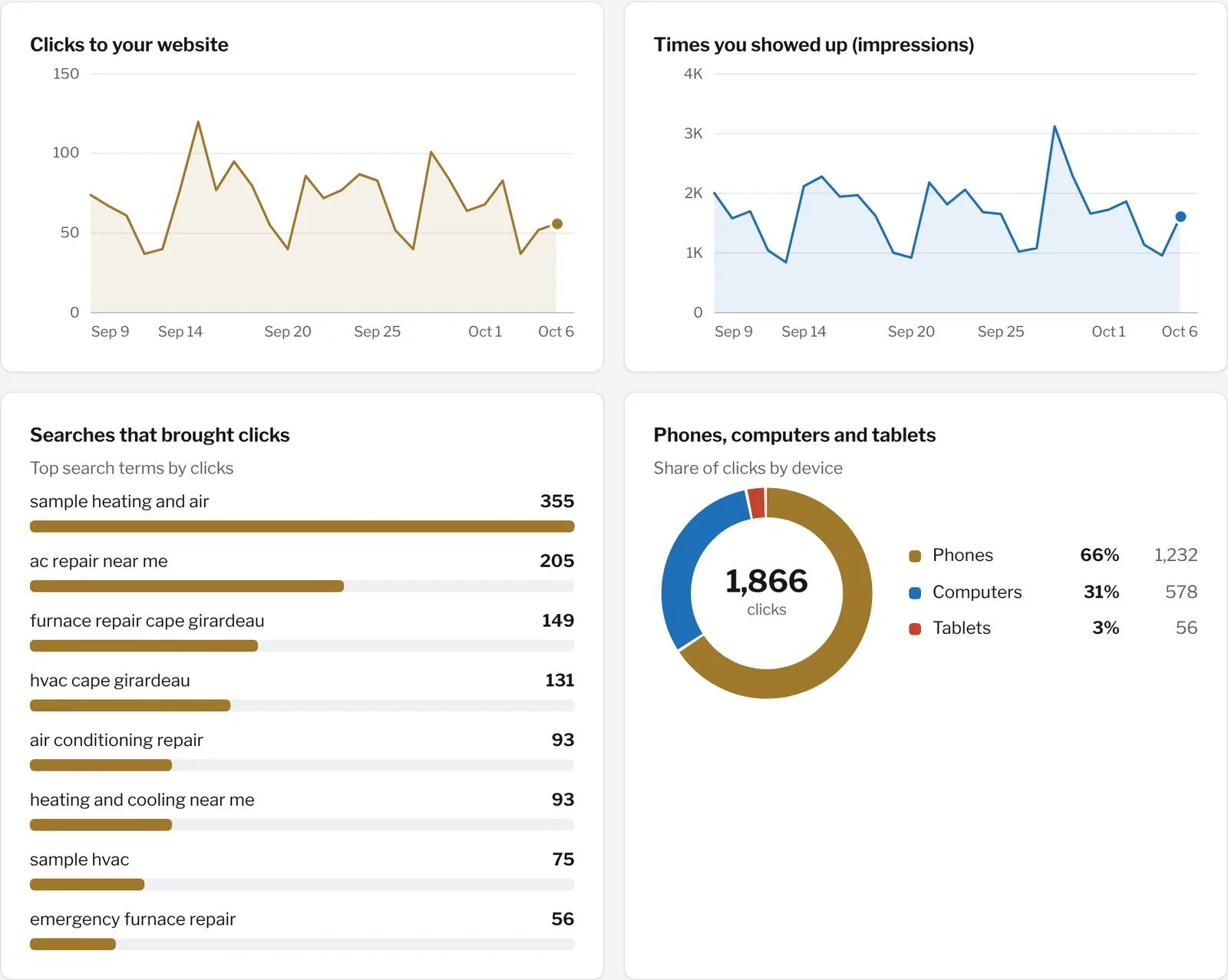The image size is (1228, 980).
Task: Click the 'sample heating and air' search term
Action: pos(119,501)
